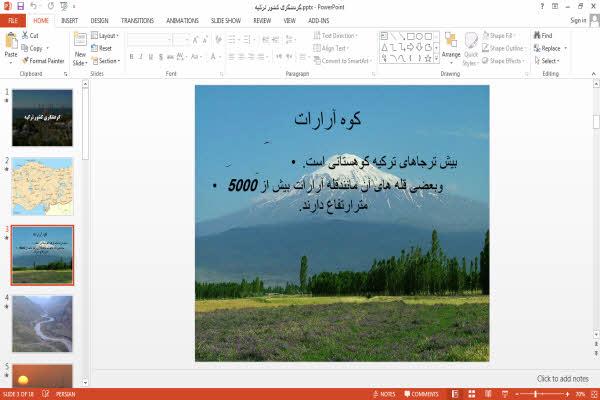Click COMMENTS in status bar
The width and height of the screenshot is (600, 400).
[x=422, y=394]
